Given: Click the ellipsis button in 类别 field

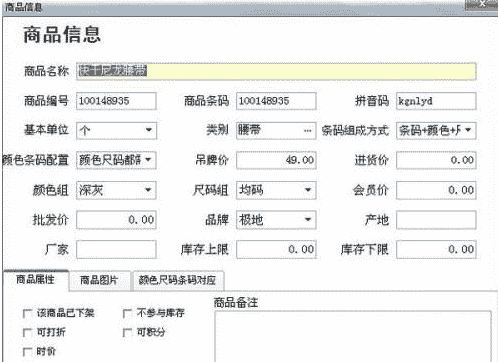Looking at the screenshot, I should coord(308,130).
